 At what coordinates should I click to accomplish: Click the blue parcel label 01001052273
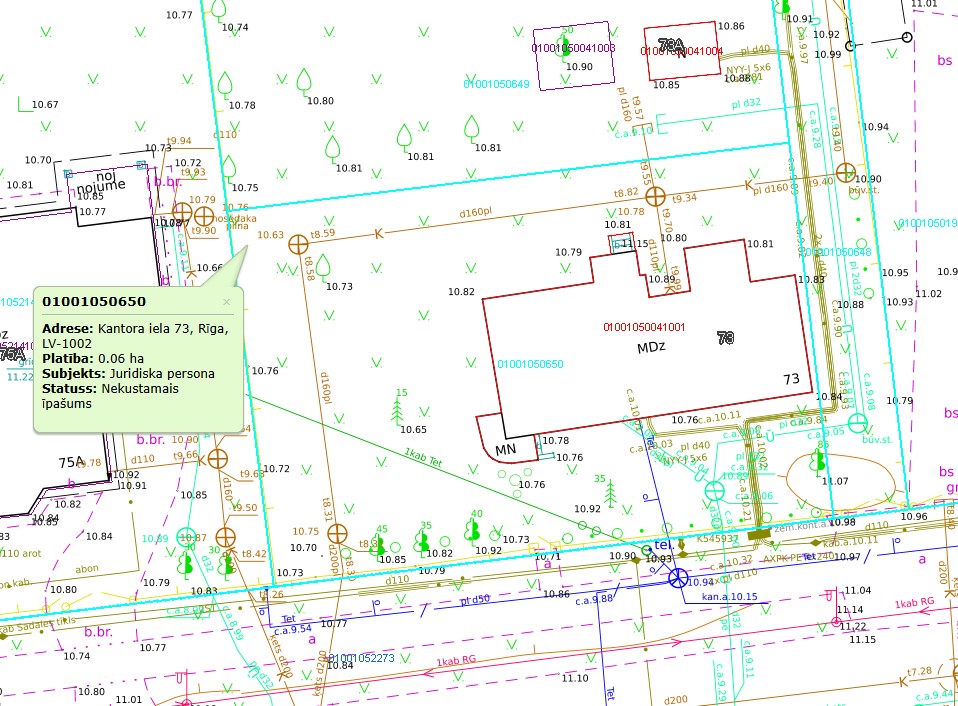click(362, 658)
